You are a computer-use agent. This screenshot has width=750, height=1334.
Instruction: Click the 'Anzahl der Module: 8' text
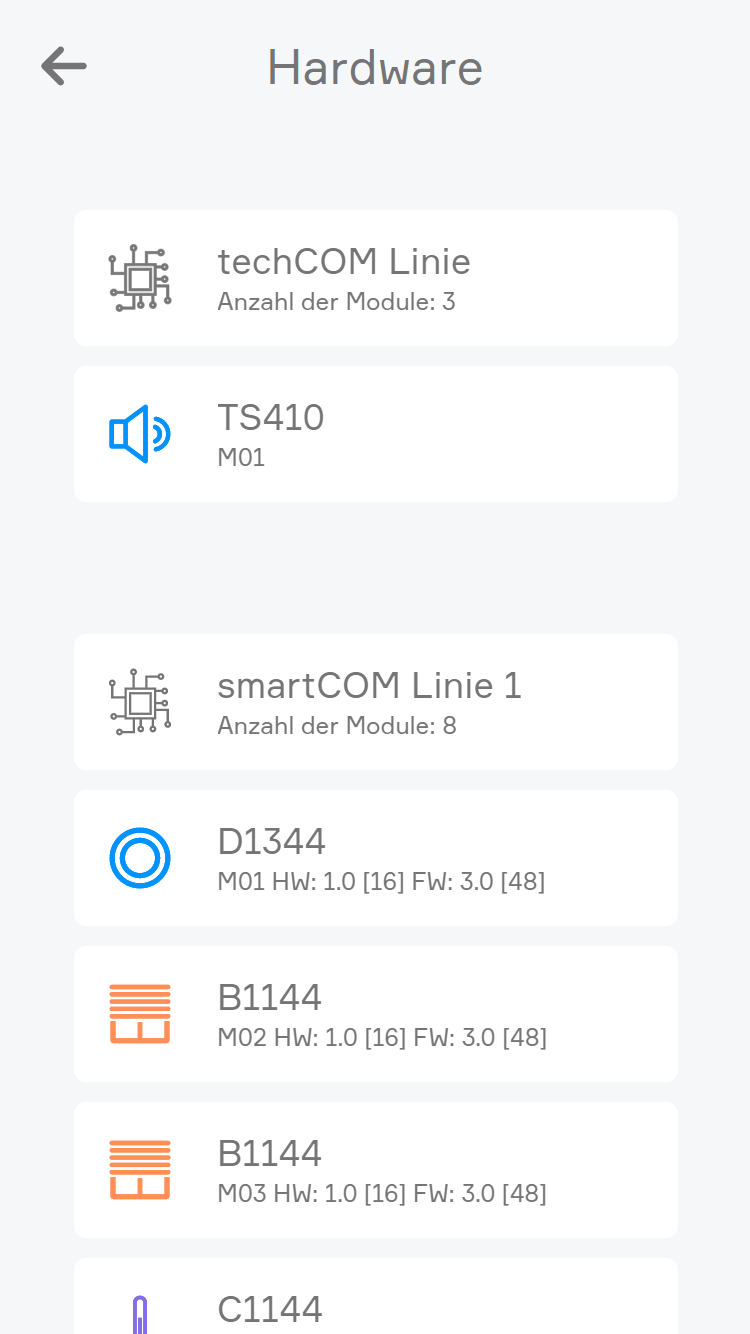pyautogui.click(x=336, y=726)
